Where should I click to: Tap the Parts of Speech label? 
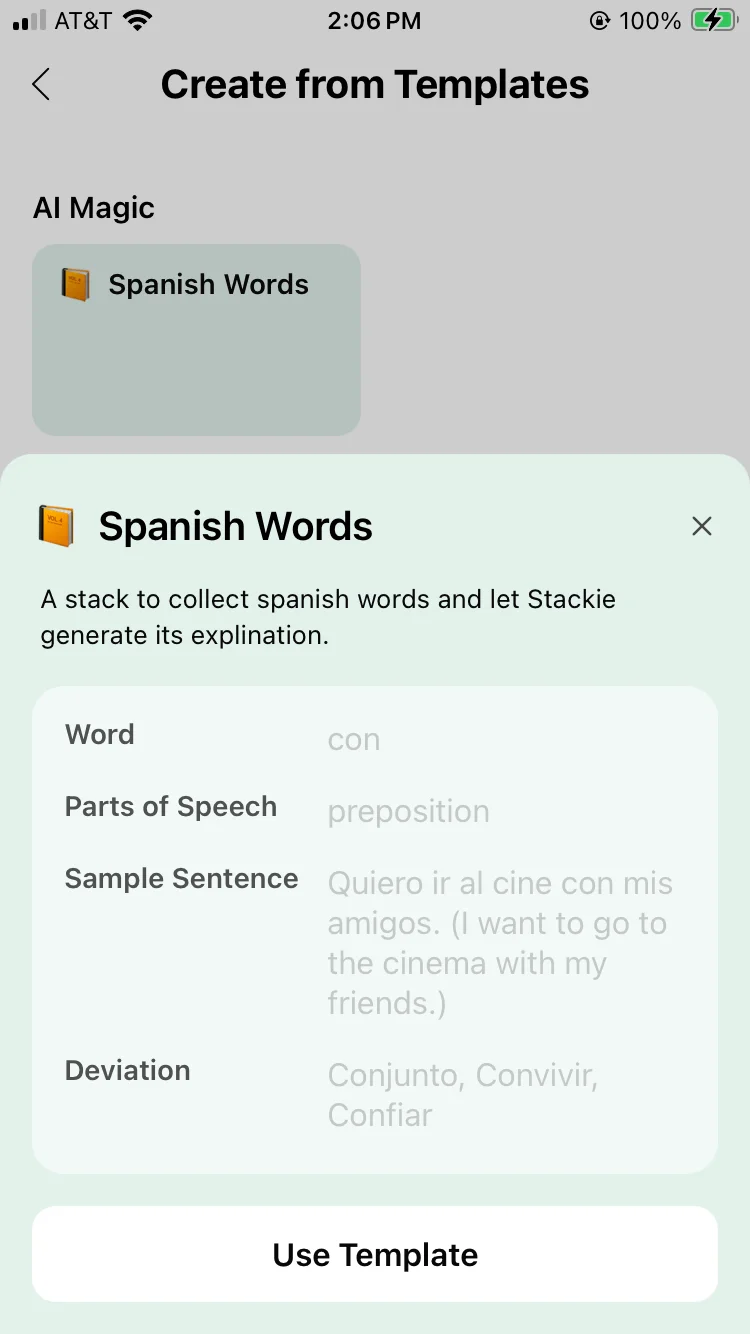pos(171,807)
